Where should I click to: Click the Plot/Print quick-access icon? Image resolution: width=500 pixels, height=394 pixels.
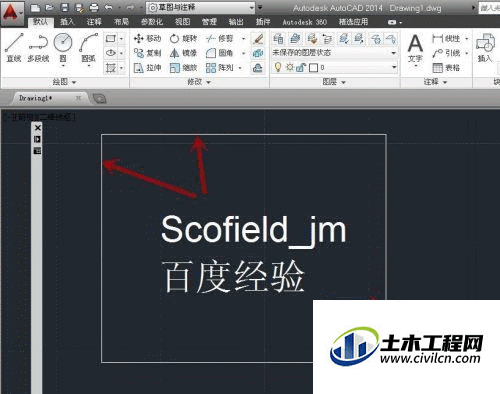click(x=94, y=8)
